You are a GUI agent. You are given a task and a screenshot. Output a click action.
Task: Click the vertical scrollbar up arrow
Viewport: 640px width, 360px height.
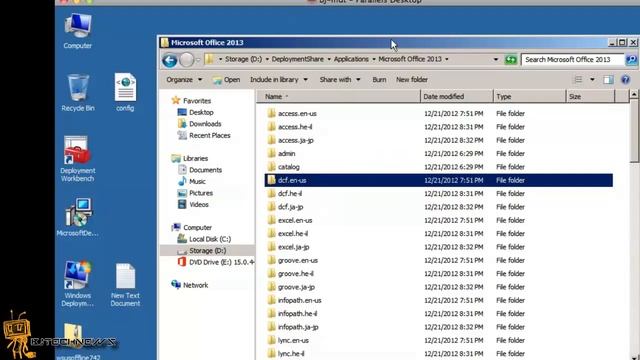click(x=633, y=95)
